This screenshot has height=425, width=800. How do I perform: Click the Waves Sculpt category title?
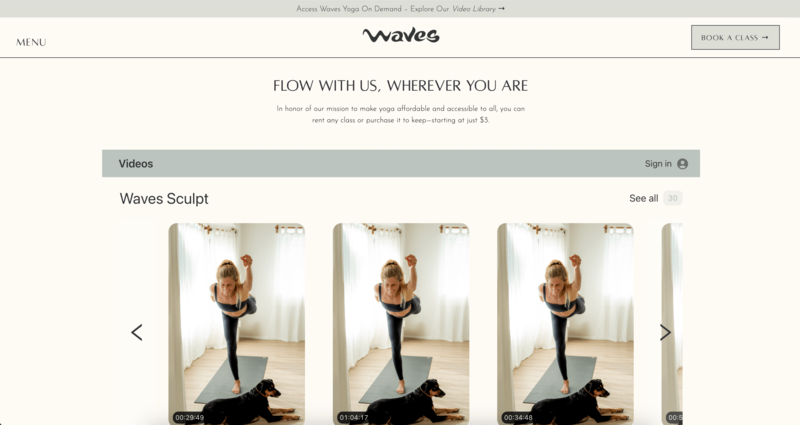164,198
